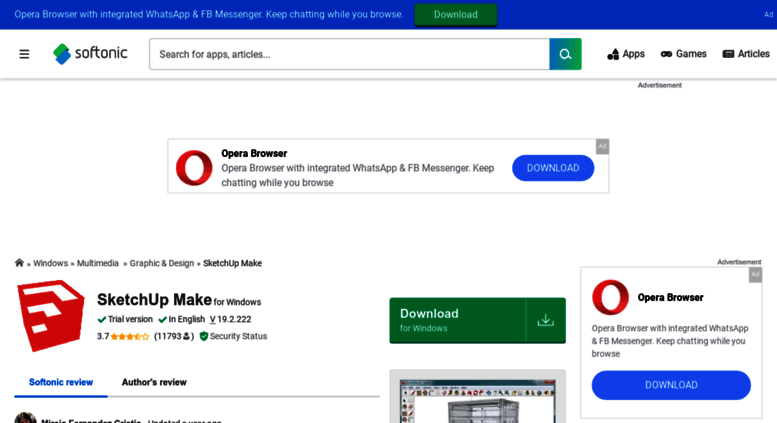The height and width of the screenshot is (423, 777).
Task: Click DOWNLOAD in the sidebar Opera ad
Action: click(671, 385)
